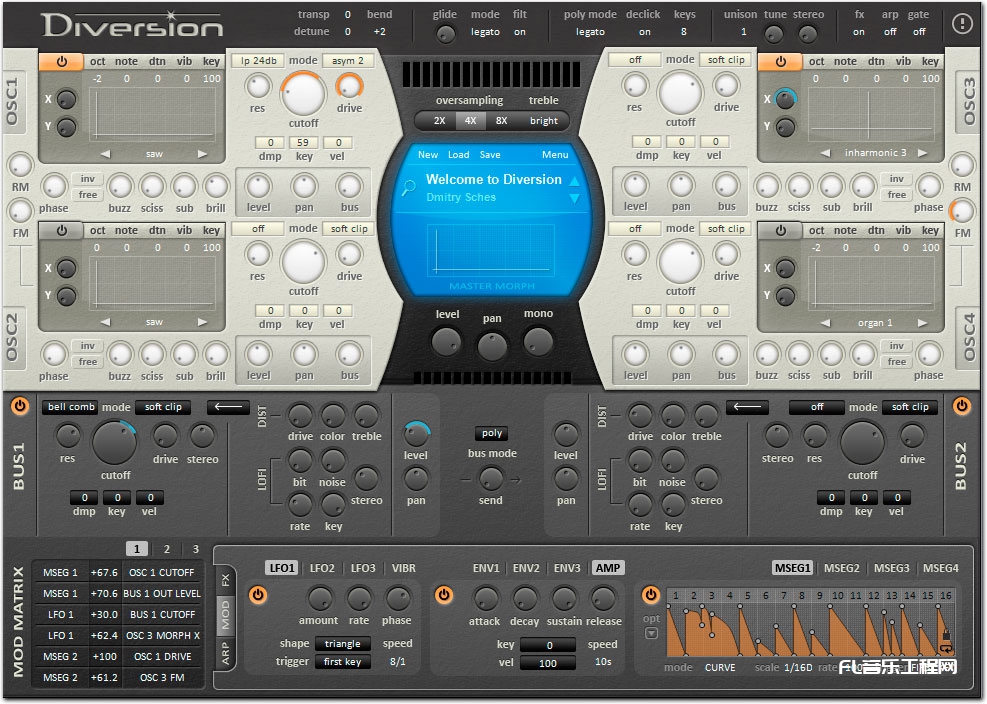Click the BUS1 left arrow routing icon
The height and width of the screenshot is (704, 987).
pos(228,407)
